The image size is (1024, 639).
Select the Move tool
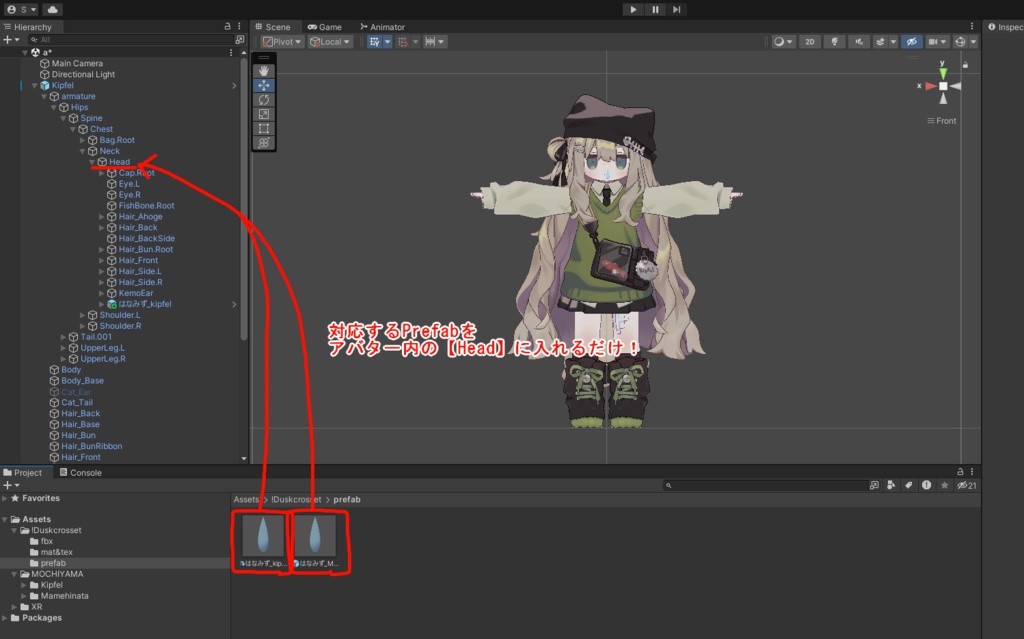pyautogui.click(x=264, y=85)
